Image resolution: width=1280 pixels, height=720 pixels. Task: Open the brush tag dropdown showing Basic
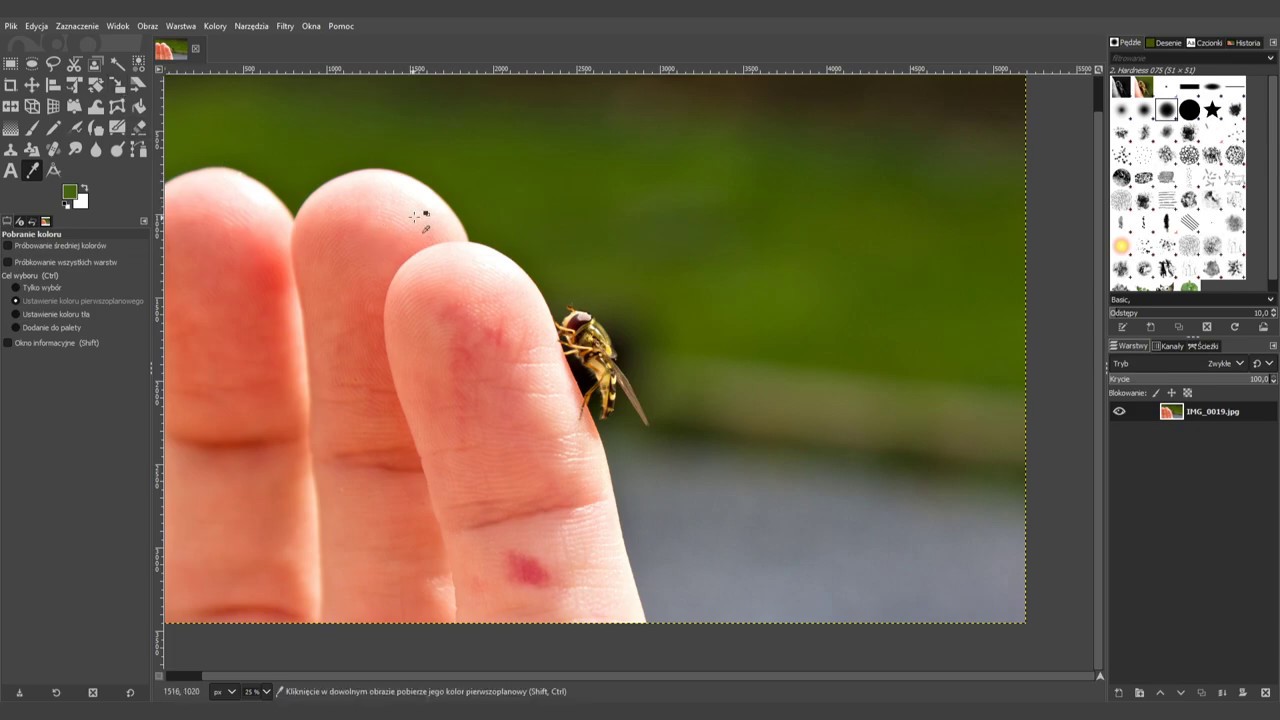(1192, 299)
